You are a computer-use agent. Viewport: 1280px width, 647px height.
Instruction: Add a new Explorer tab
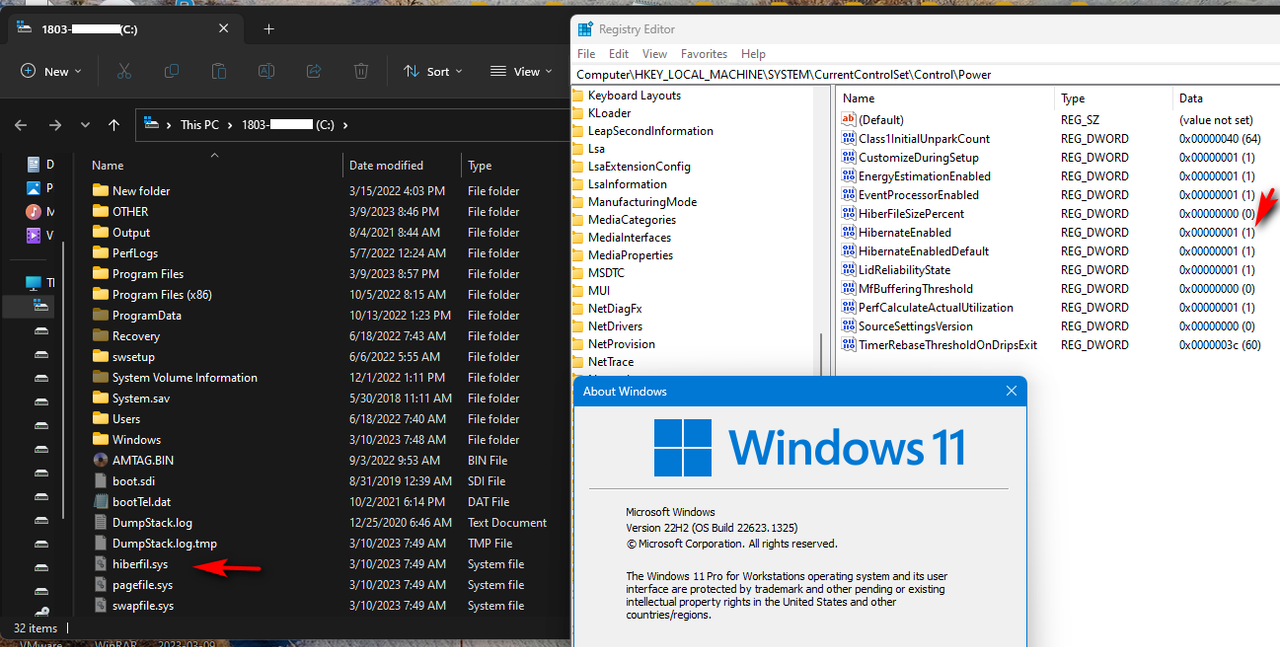coord(268,29)
